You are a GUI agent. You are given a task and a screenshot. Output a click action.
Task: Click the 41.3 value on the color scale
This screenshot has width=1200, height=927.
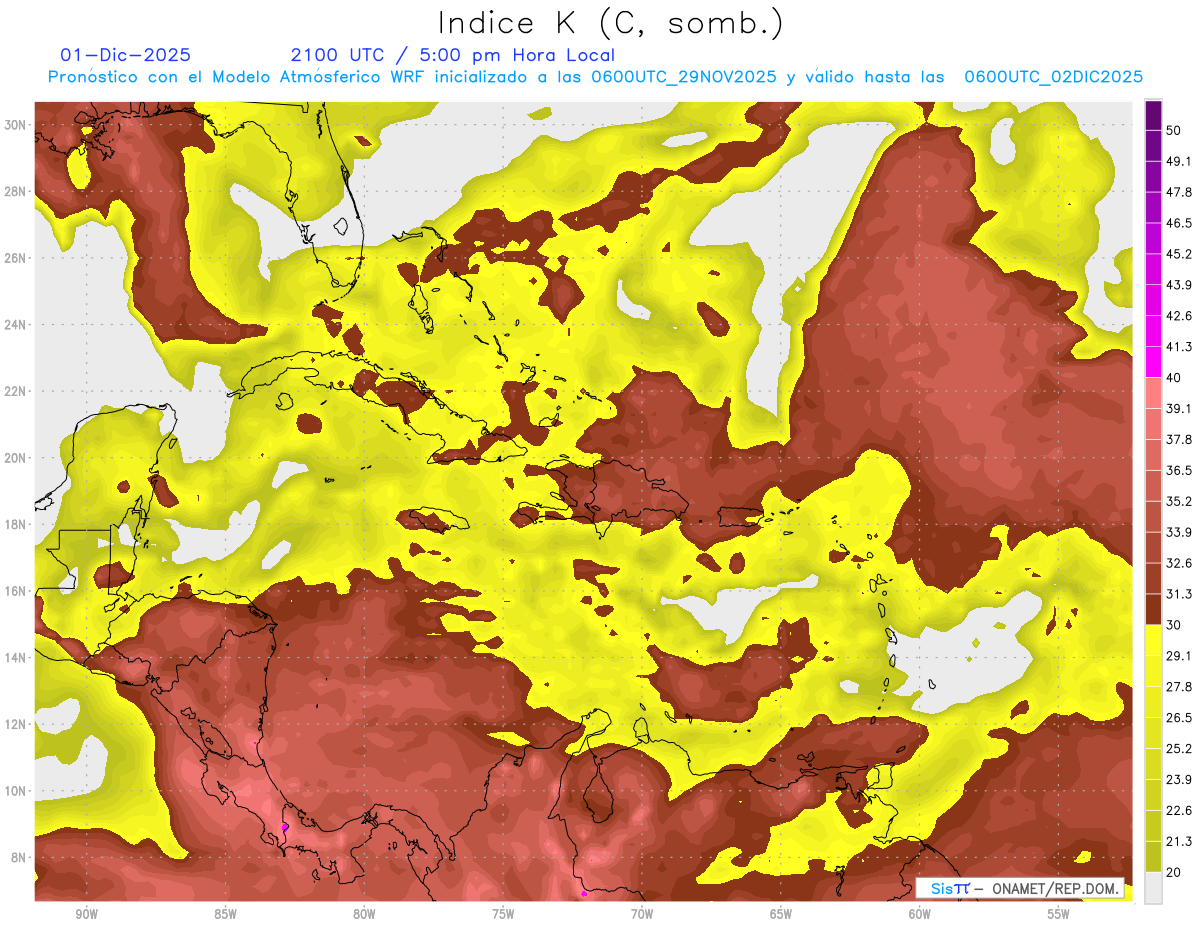coord(1180,347)
